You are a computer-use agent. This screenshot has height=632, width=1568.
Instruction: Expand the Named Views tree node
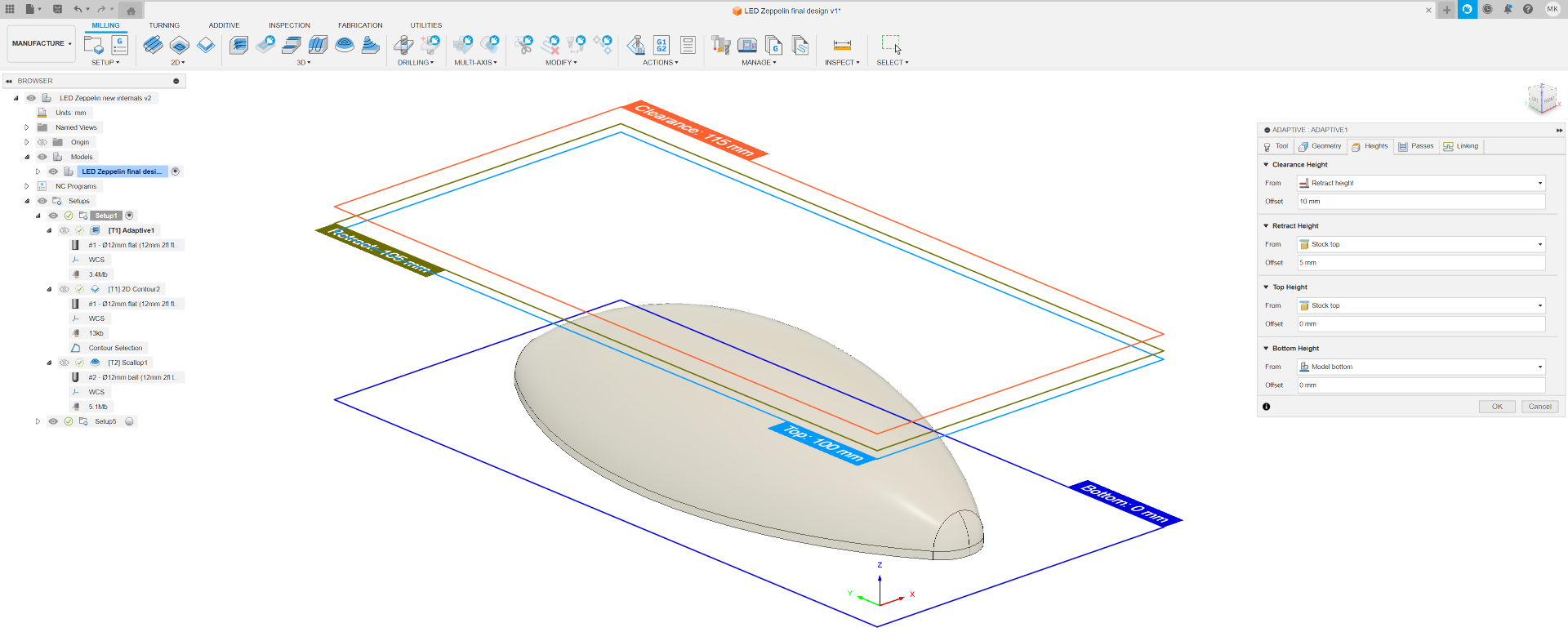click(x=27, y=127)
